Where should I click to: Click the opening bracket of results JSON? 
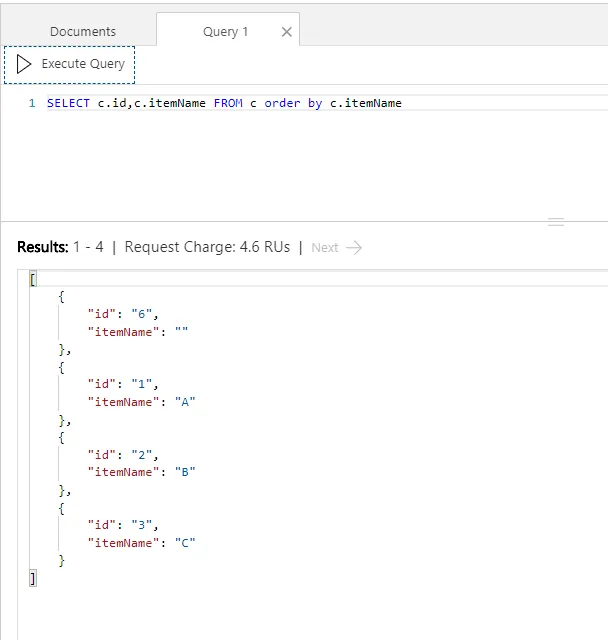point(33,279)
